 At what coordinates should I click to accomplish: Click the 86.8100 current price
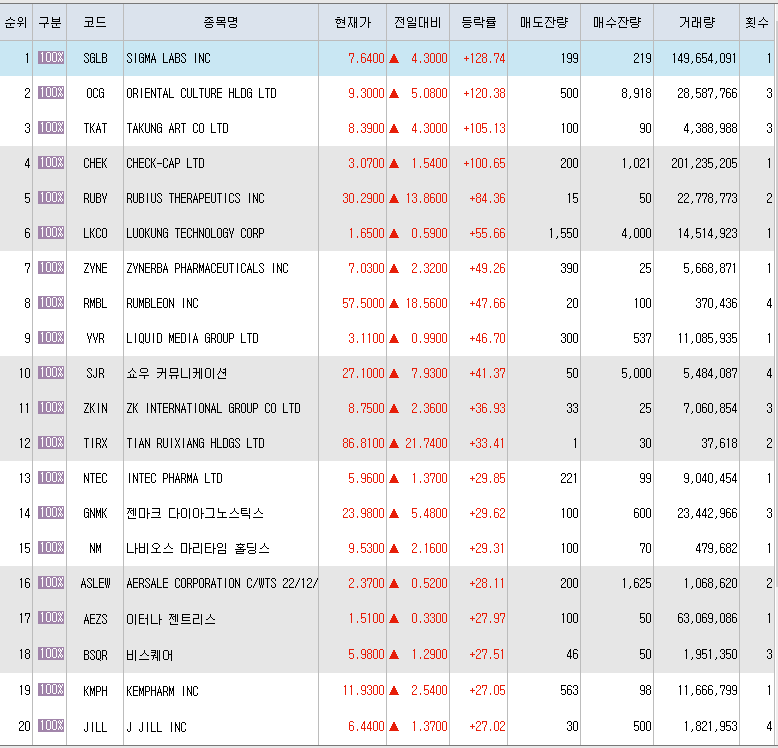[363, 443]
